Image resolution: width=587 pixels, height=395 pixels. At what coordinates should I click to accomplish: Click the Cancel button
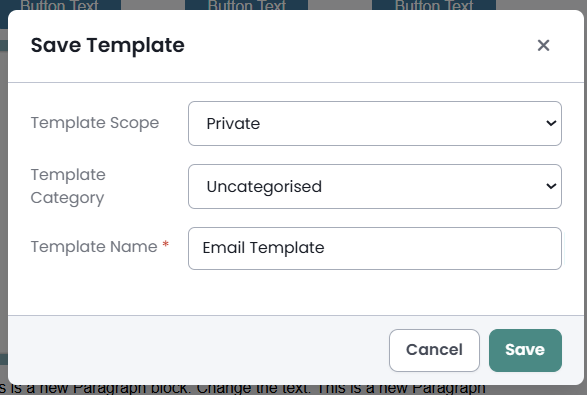(434, 350)
